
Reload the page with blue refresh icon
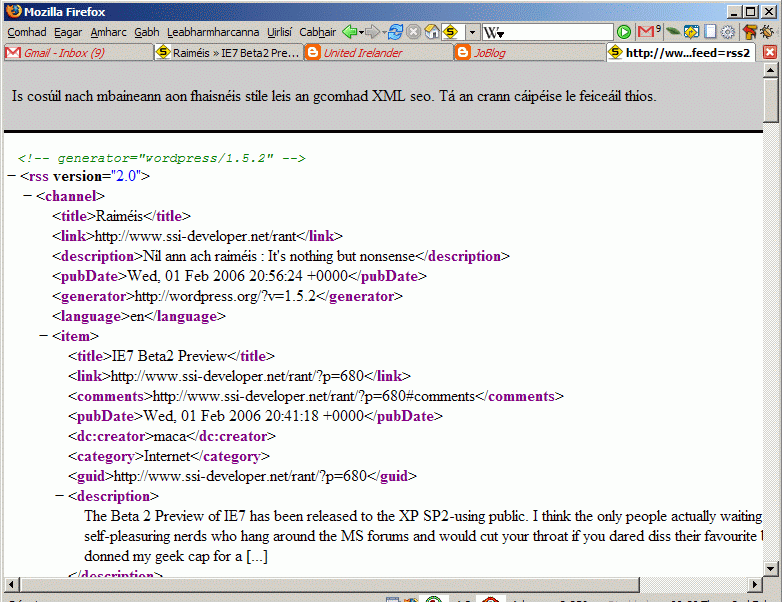pyautogui.click(x=395, y=32)
